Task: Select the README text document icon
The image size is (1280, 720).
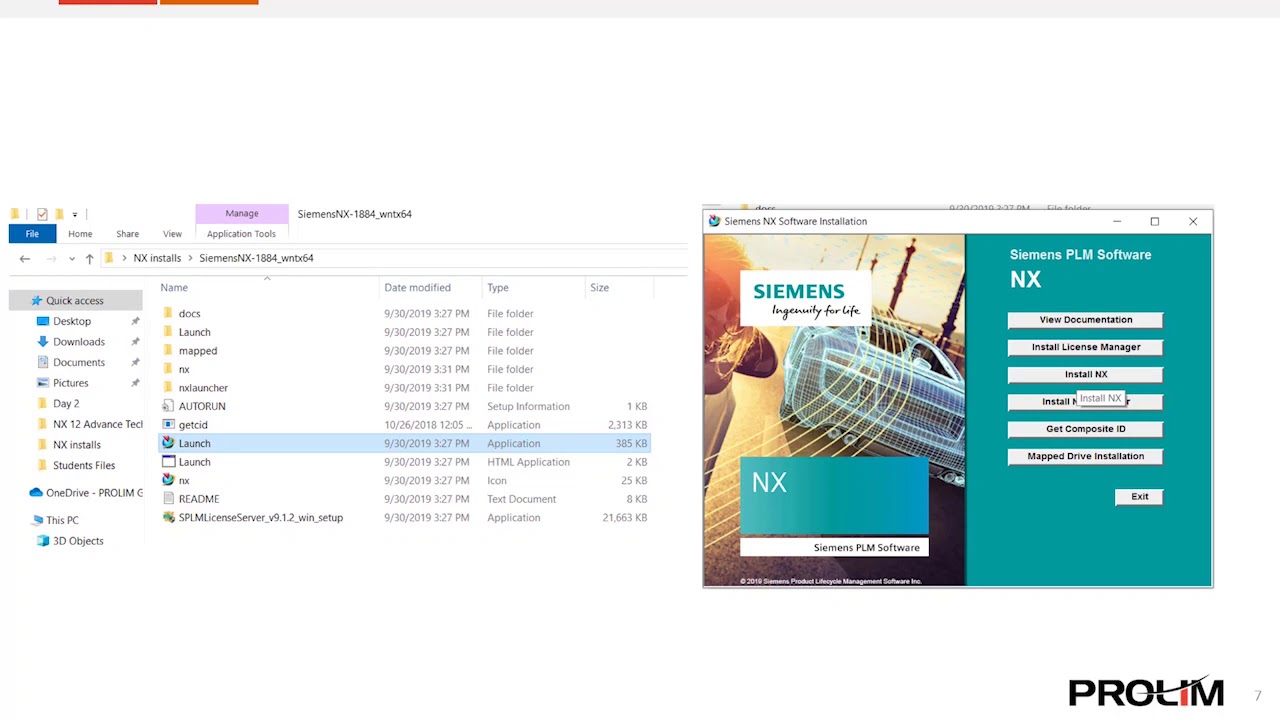Action: [x=168, y=499]
